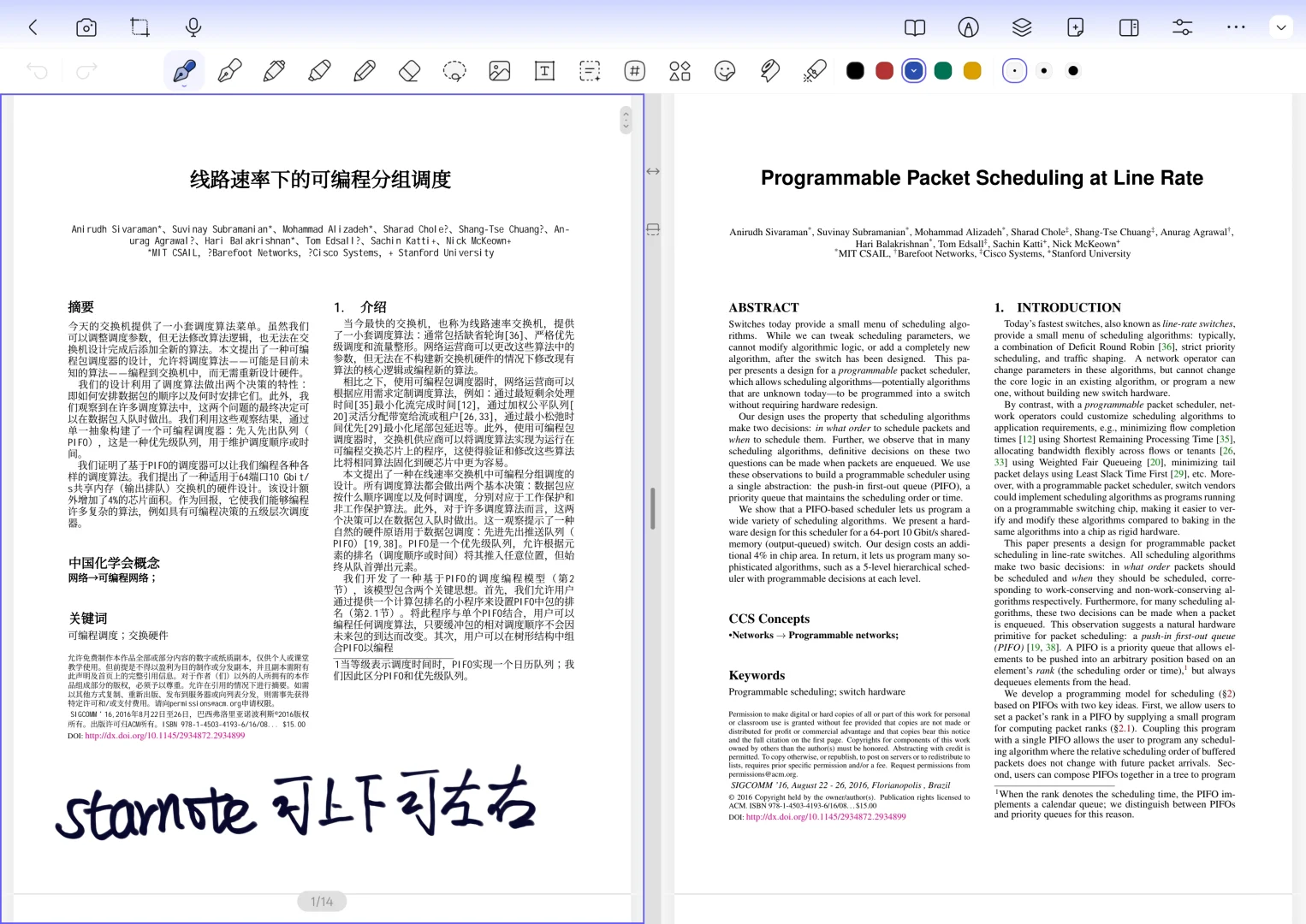Viewport: 1306px width, 924px height.
Task: Collapse the toolbar using the top-right chevron
Action: pyautogui.click(x=1280, y=27)
